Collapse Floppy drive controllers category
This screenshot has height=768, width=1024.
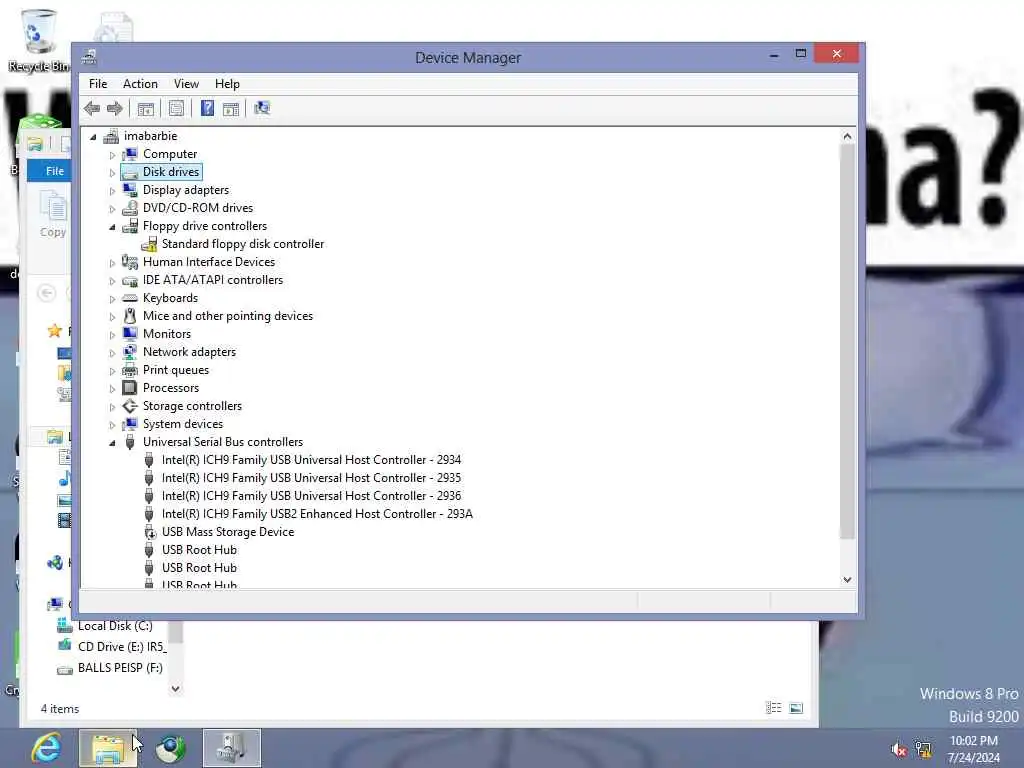[x=112, y=227]
